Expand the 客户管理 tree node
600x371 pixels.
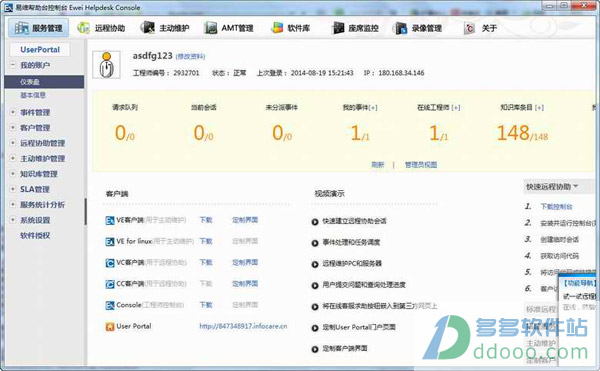(x=13, y=127)
